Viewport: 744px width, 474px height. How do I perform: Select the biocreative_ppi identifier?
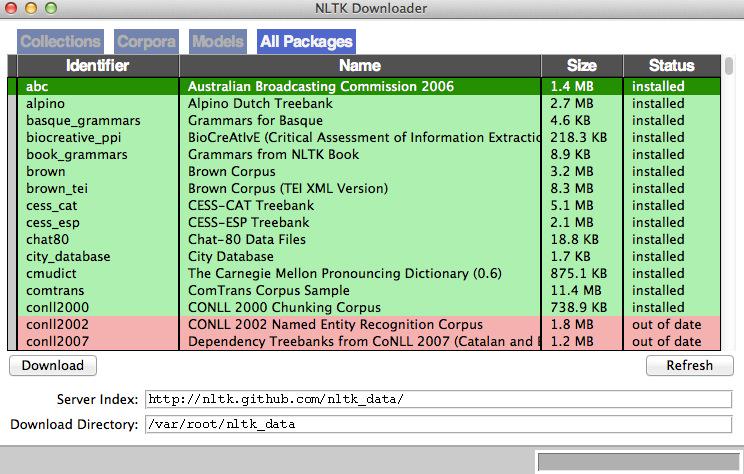(74, 138)
